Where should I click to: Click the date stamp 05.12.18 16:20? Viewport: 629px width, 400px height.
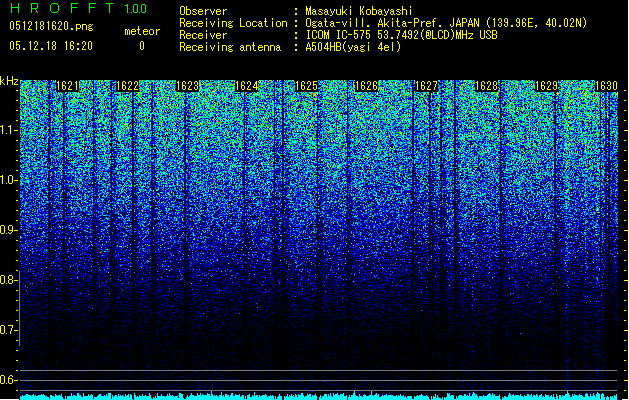51,46
